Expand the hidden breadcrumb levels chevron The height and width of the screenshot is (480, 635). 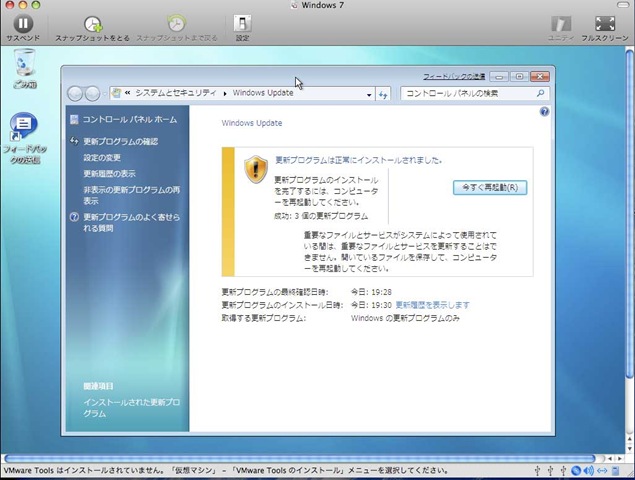128,93
